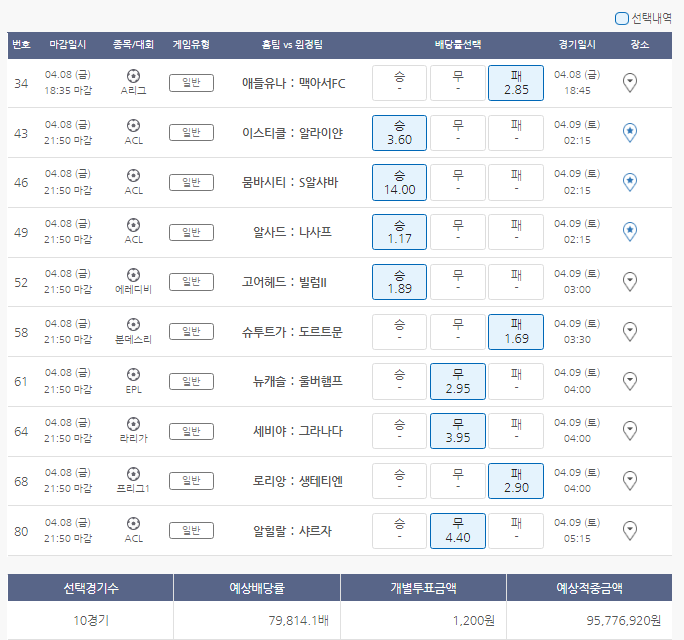This screenshot has width=684, height=640.
Task: Choose 승 for 슈투트가 vs 도르트문
Action: click(x=399, y=332)
